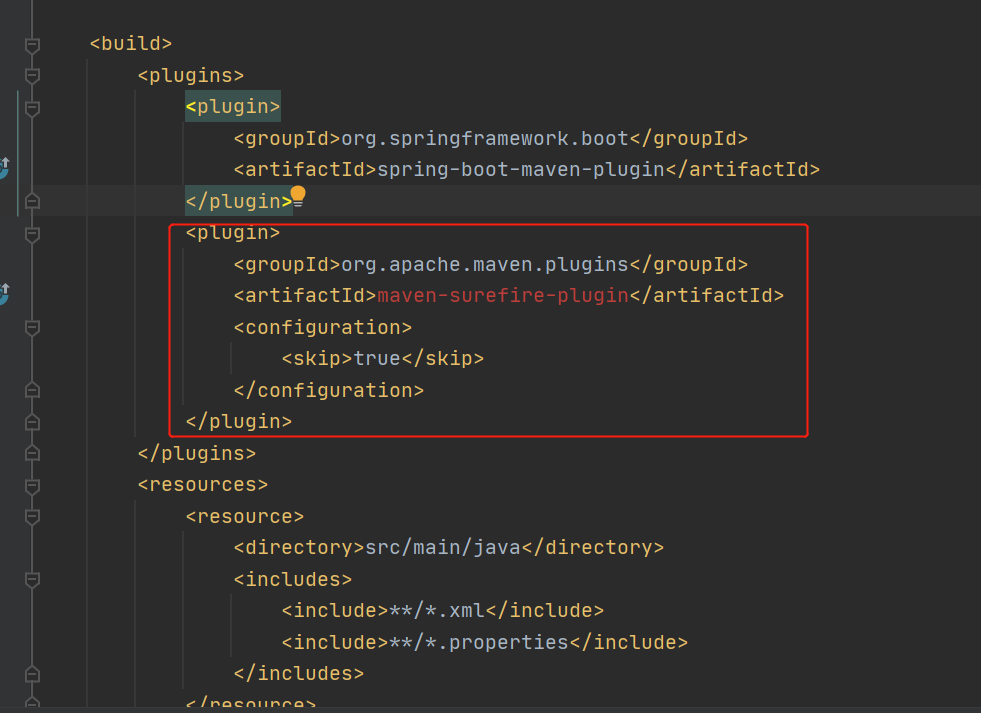Collapse the <build> block fold arrow
The width and height of the screenshot is (981, 713).
(x=31, y=43)
